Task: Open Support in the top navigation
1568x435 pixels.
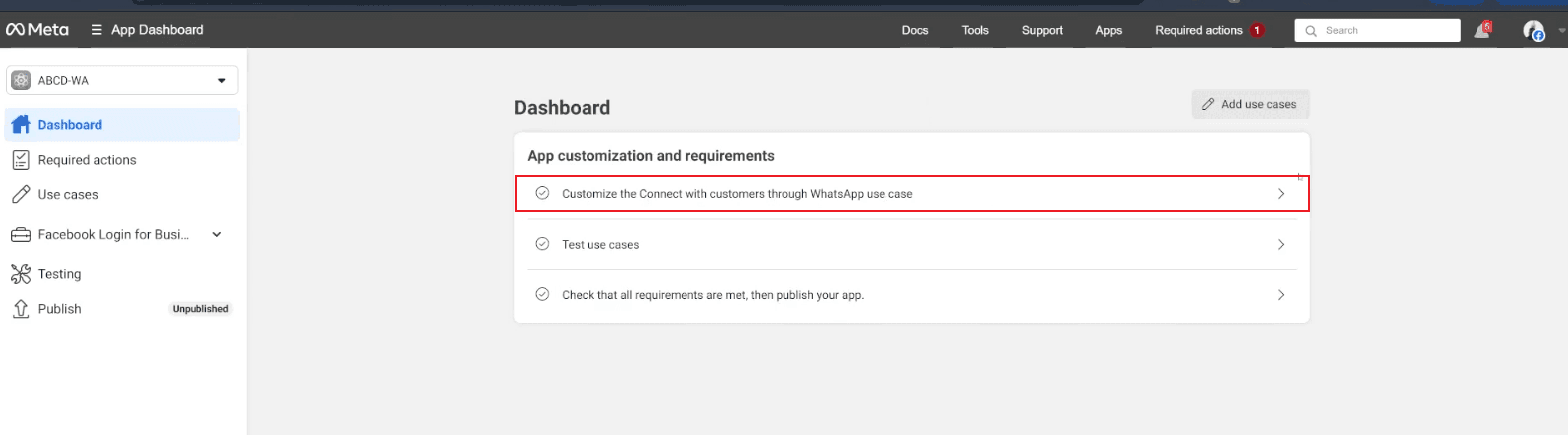Action: point(1042,30)
